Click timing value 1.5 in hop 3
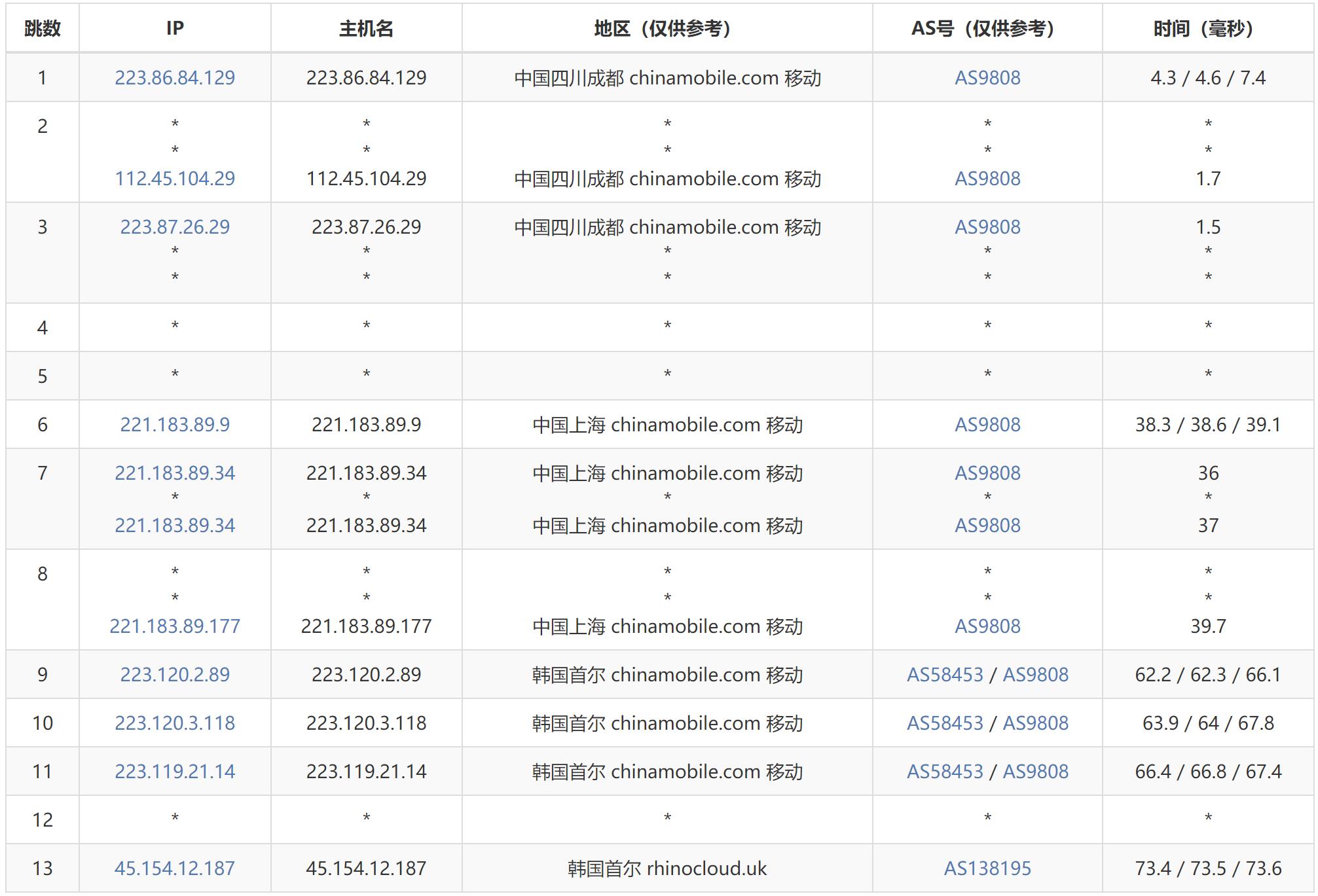The image size is (1318, 896). click(x=1208, y=227)
